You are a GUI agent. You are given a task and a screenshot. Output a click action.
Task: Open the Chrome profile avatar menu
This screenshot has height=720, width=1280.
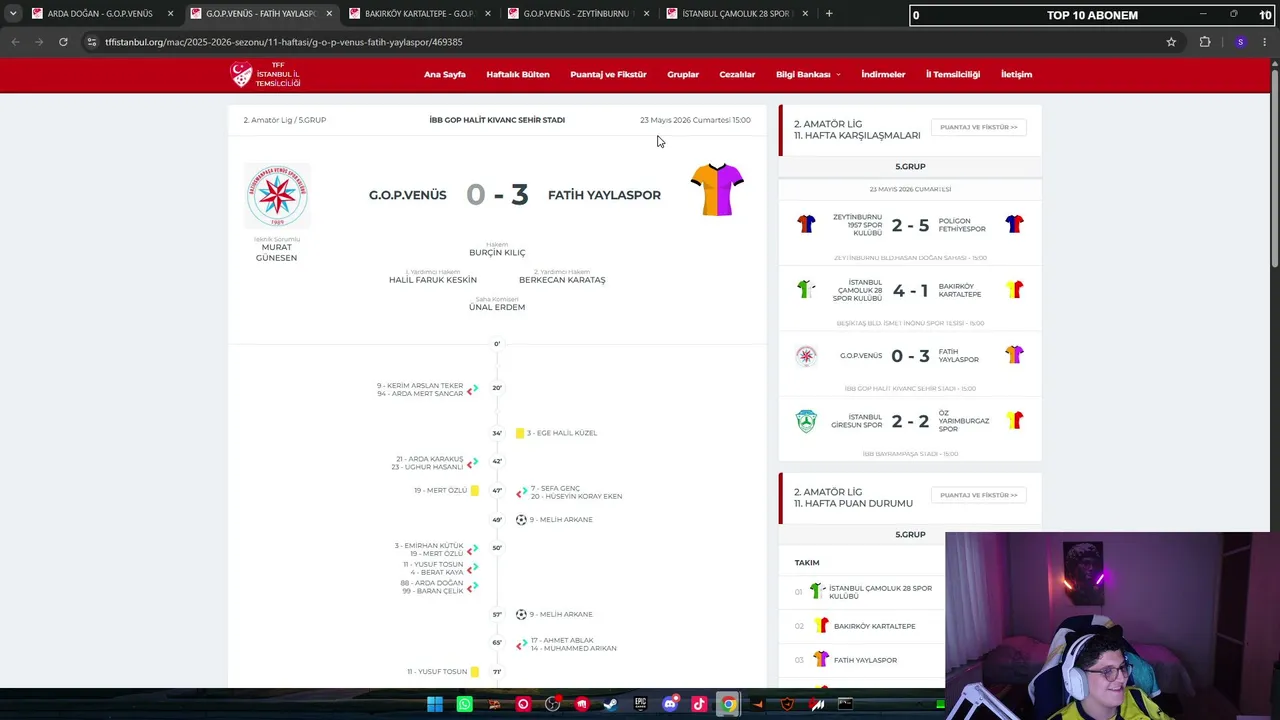point(1240,42)
